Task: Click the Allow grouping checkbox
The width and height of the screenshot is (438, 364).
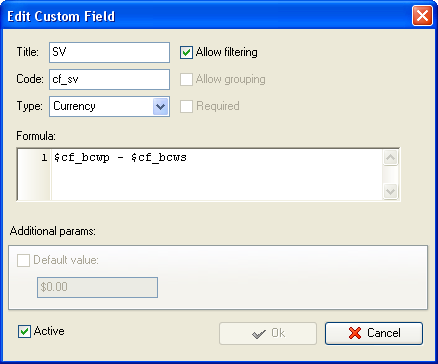Action: pos(186,80)
